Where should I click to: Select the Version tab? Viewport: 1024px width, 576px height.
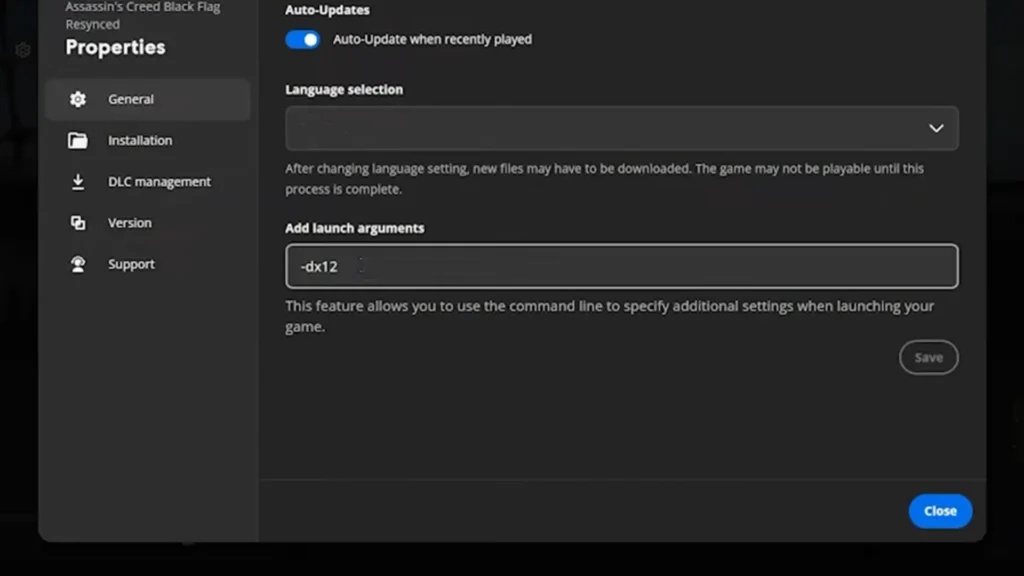[148, 223]
